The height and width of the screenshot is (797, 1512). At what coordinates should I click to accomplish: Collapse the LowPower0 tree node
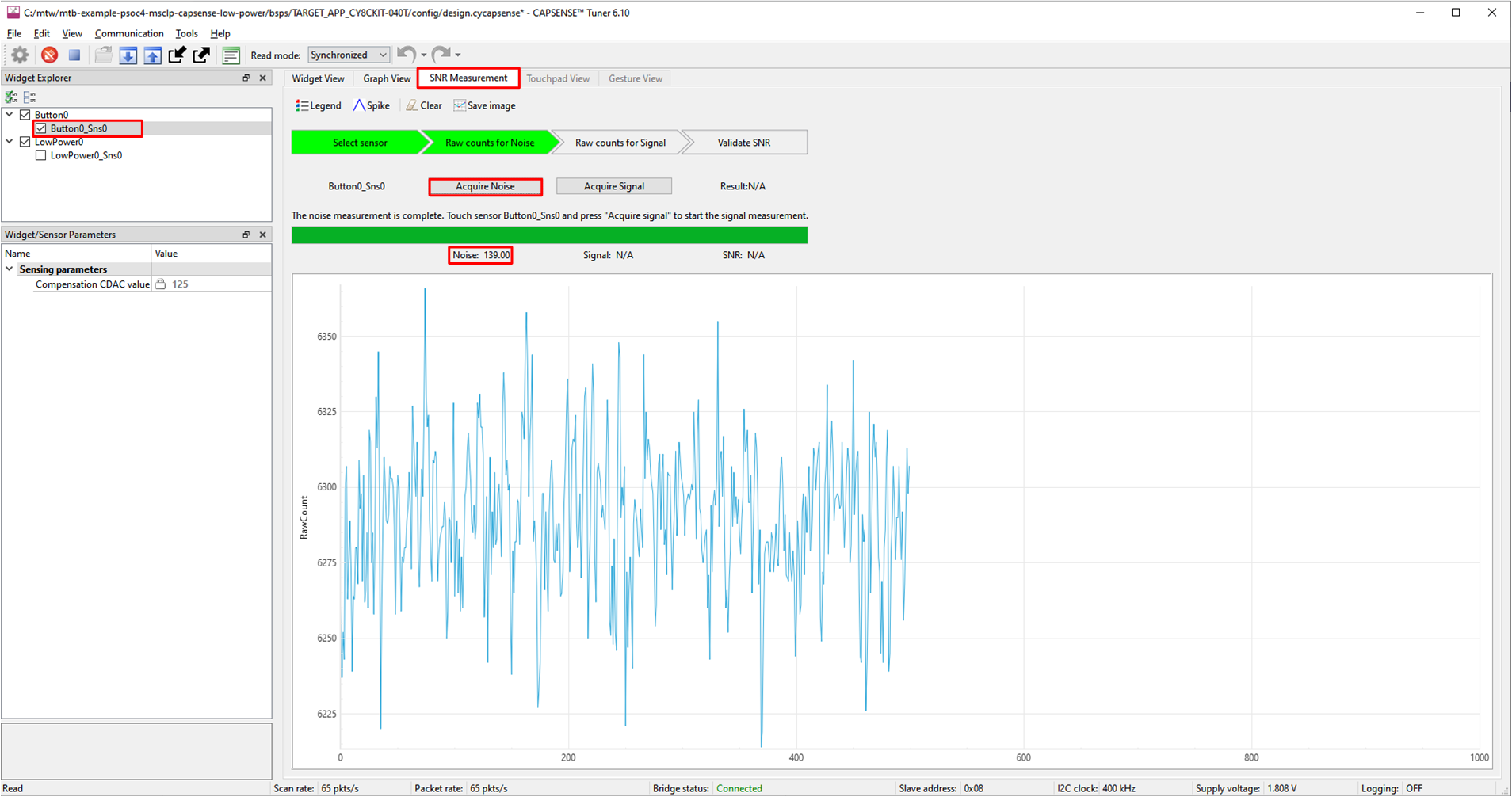tap(10, 142)
